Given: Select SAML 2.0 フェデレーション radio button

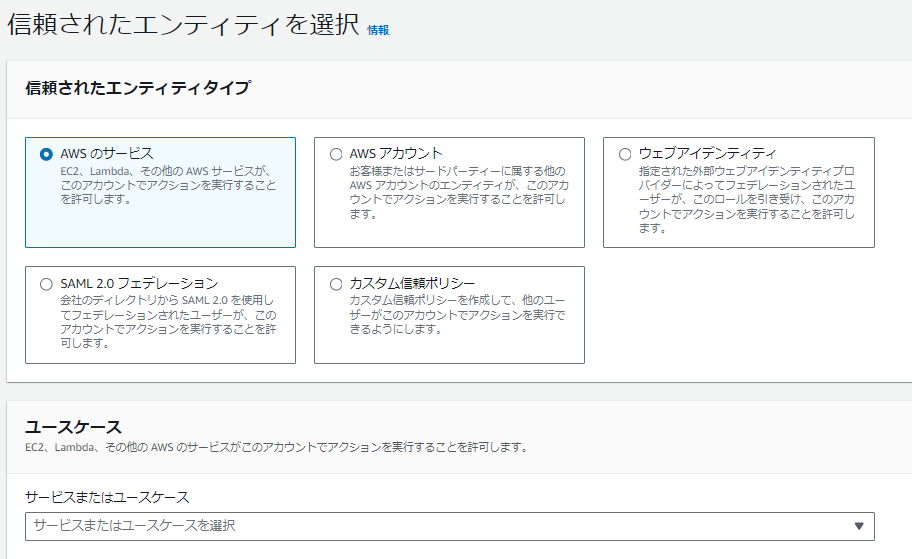Looking at the screenshot, I should pos(46,284).
